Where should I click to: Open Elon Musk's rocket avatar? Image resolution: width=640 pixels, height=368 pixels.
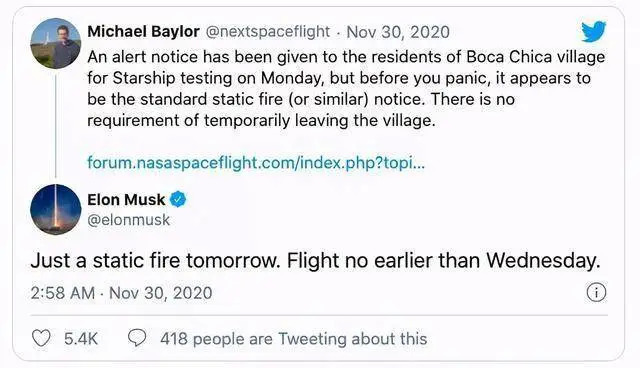[56, 209]
